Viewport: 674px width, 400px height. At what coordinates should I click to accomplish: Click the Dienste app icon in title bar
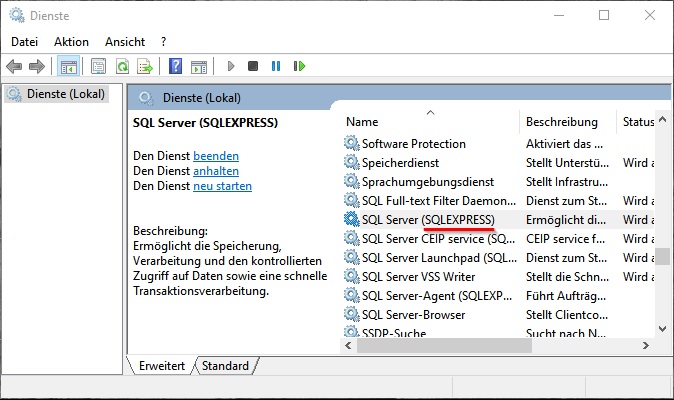point(17,15)
